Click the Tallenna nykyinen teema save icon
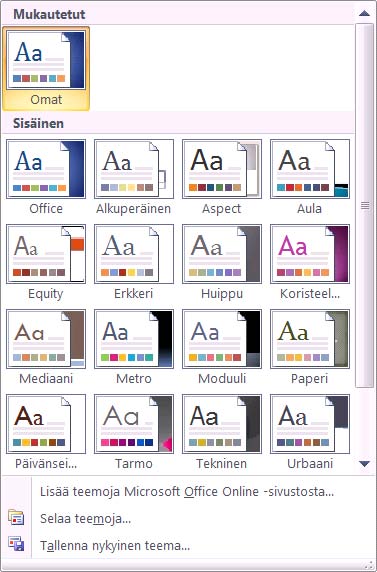377x572 pixels. point(16,544)
